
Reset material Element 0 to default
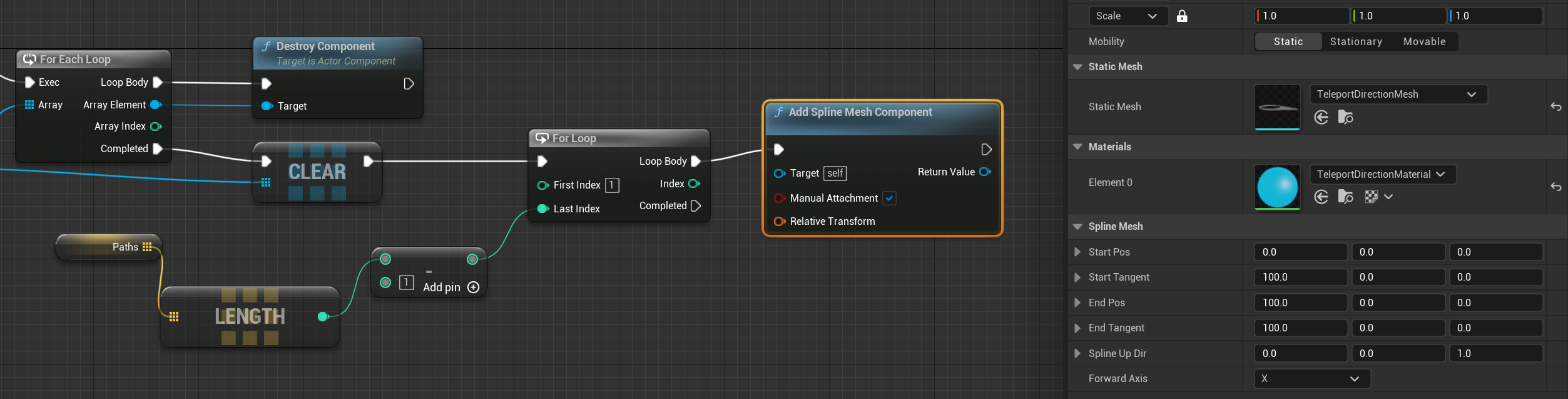coord(1555,187)
